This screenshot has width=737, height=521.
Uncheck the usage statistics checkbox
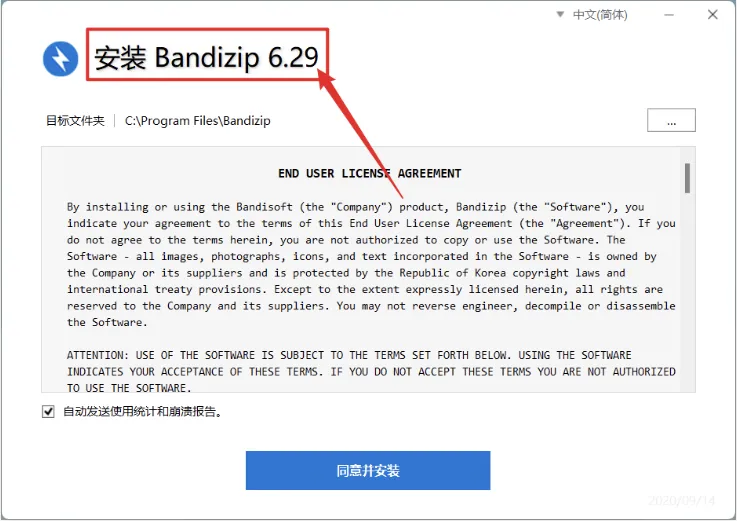48,412
